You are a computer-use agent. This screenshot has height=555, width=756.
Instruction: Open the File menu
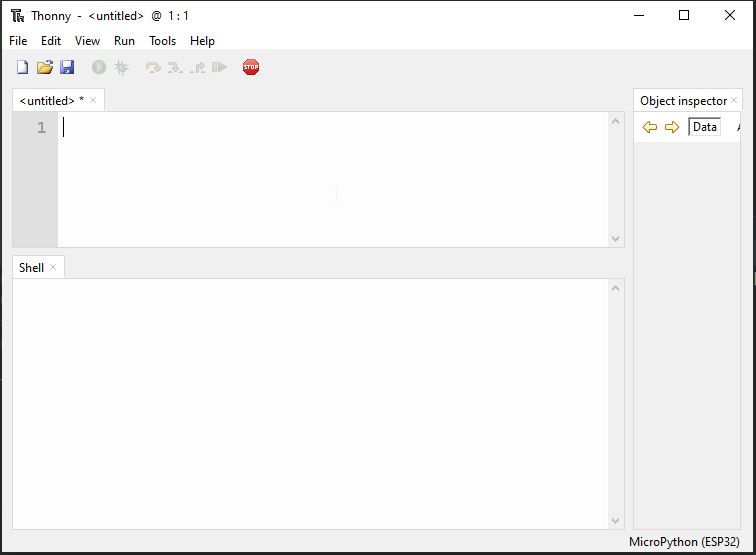(x=18, y=41)
